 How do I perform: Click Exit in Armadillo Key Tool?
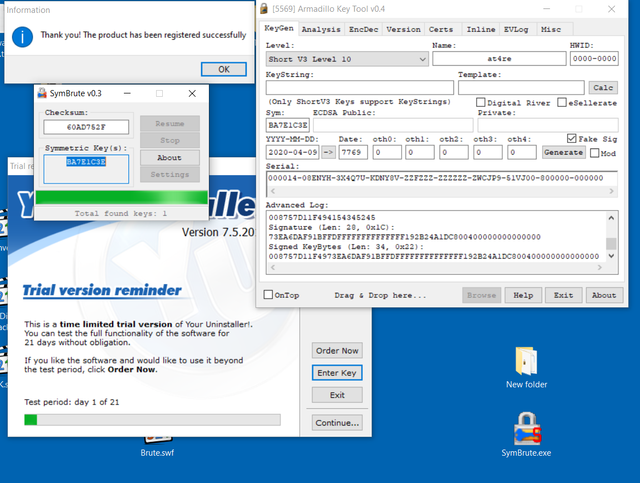pos(563,295)
